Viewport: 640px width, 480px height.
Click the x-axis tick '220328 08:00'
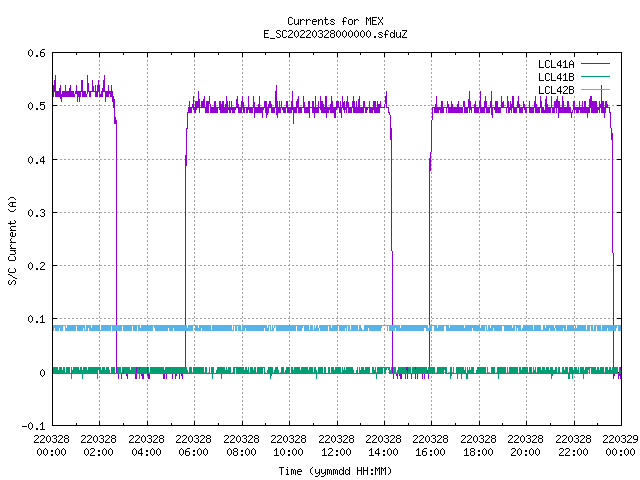pos(241,446)
